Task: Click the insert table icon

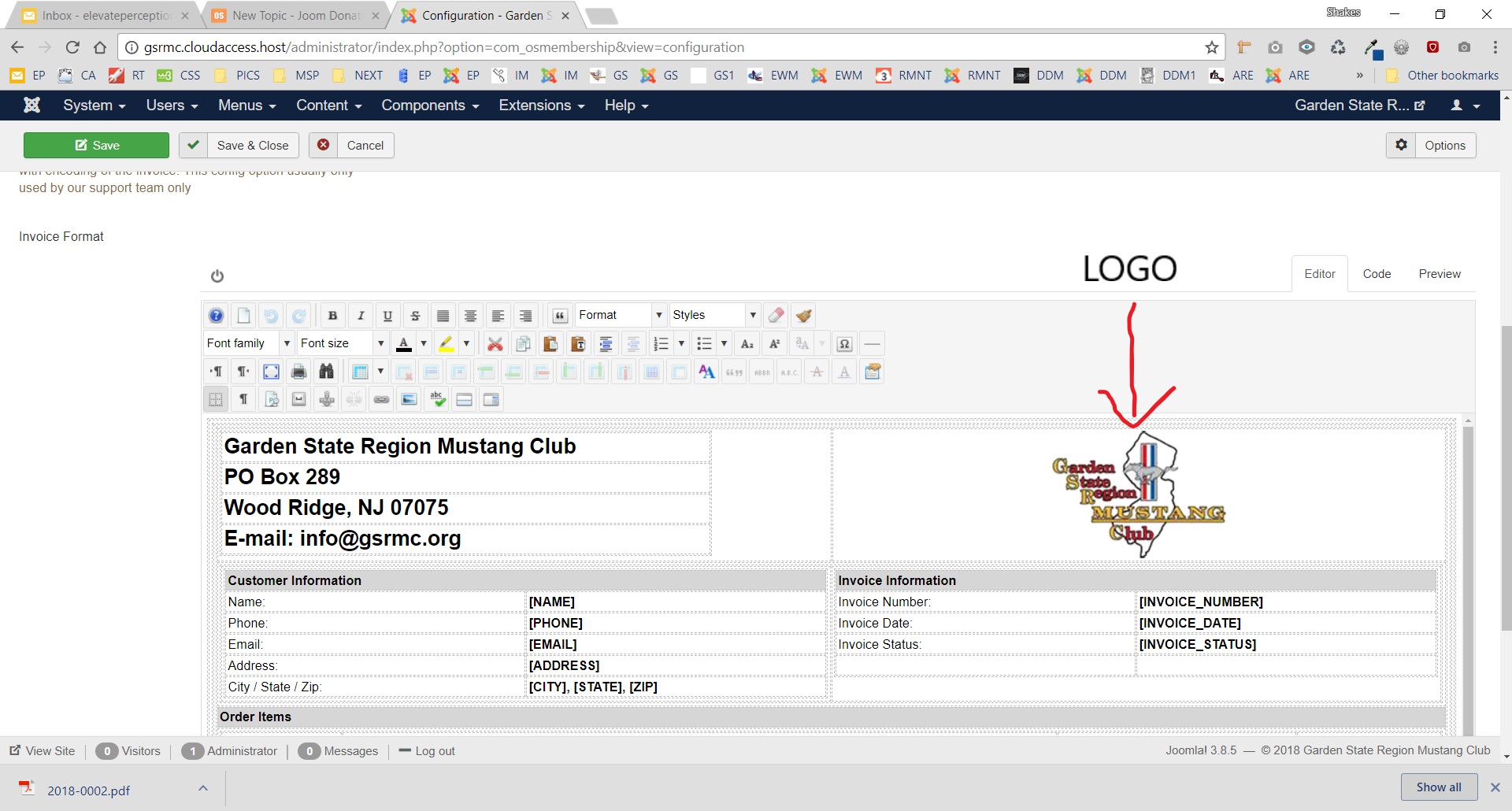Action: (x=361, y=372)
